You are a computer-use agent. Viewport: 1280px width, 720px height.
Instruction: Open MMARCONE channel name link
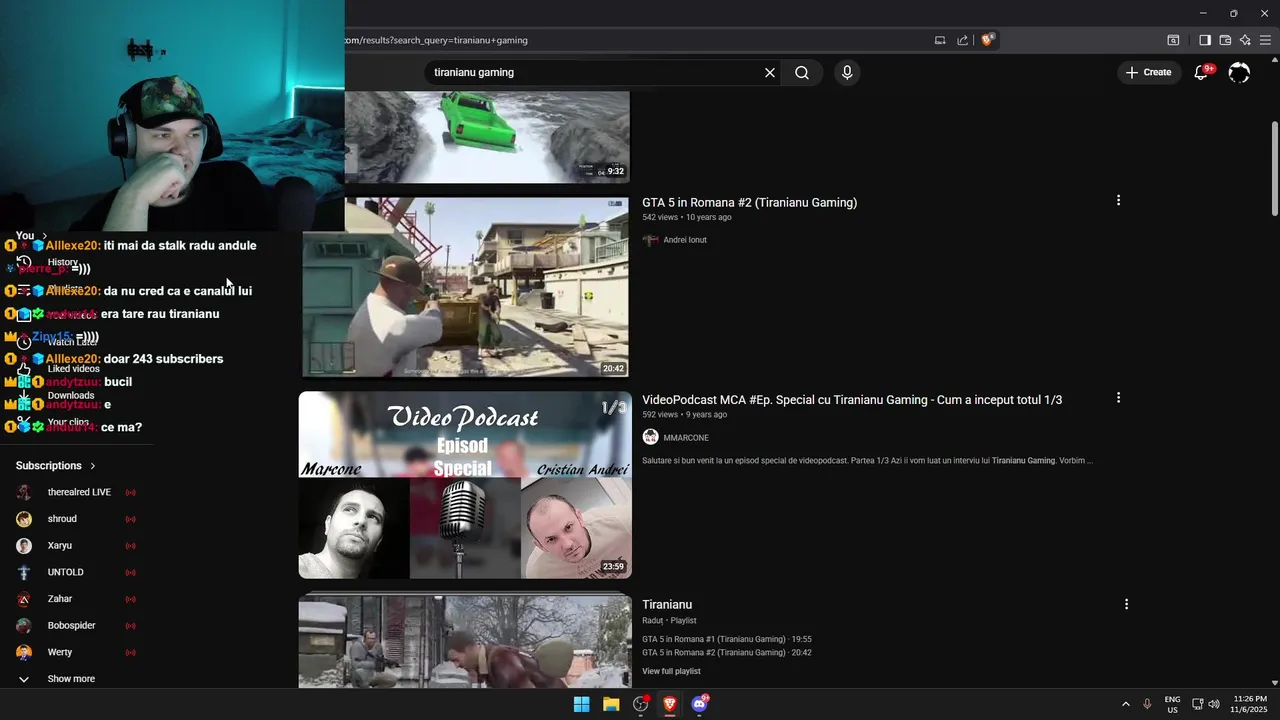coord(686,438)
